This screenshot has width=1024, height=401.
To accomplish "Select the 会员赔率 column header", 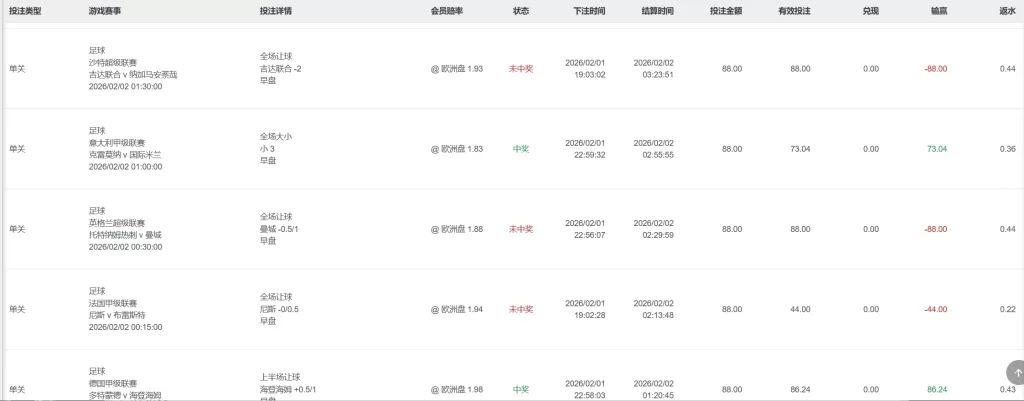I will 448,11.
